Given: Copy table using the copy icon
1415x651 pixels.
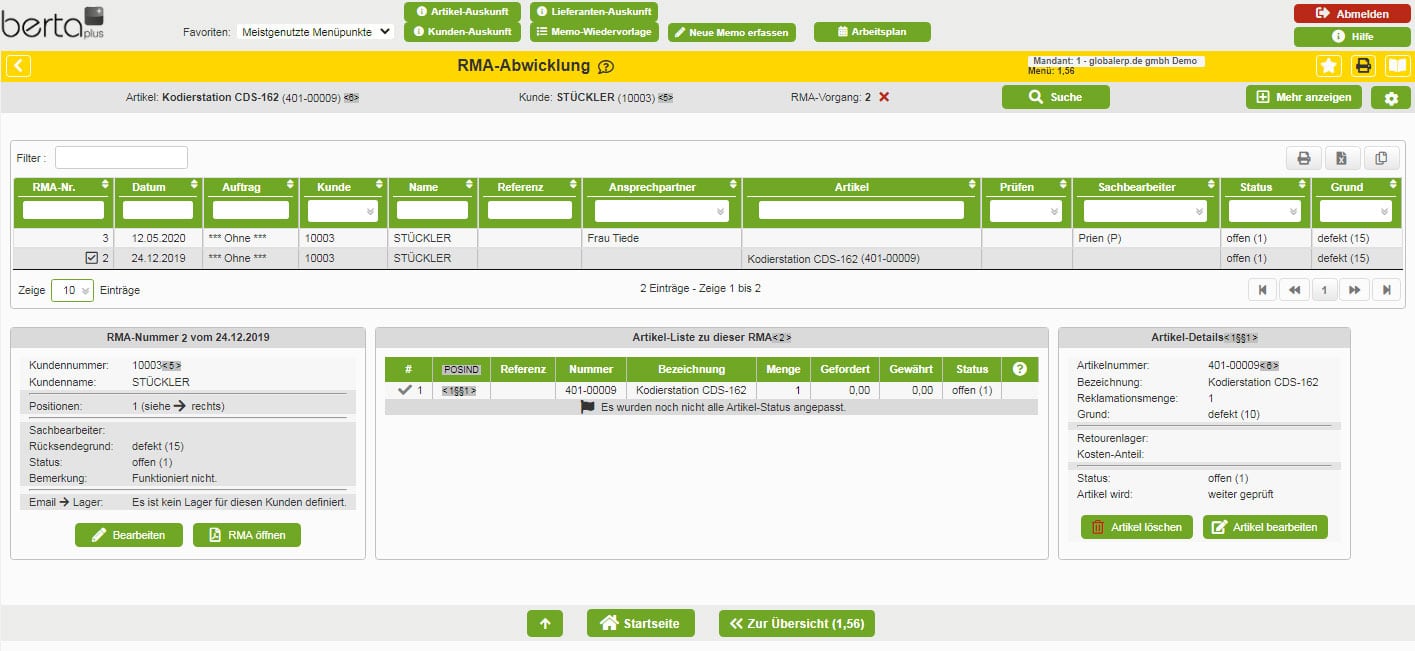Looking at the screenshot, I should tap(1381, 158).
